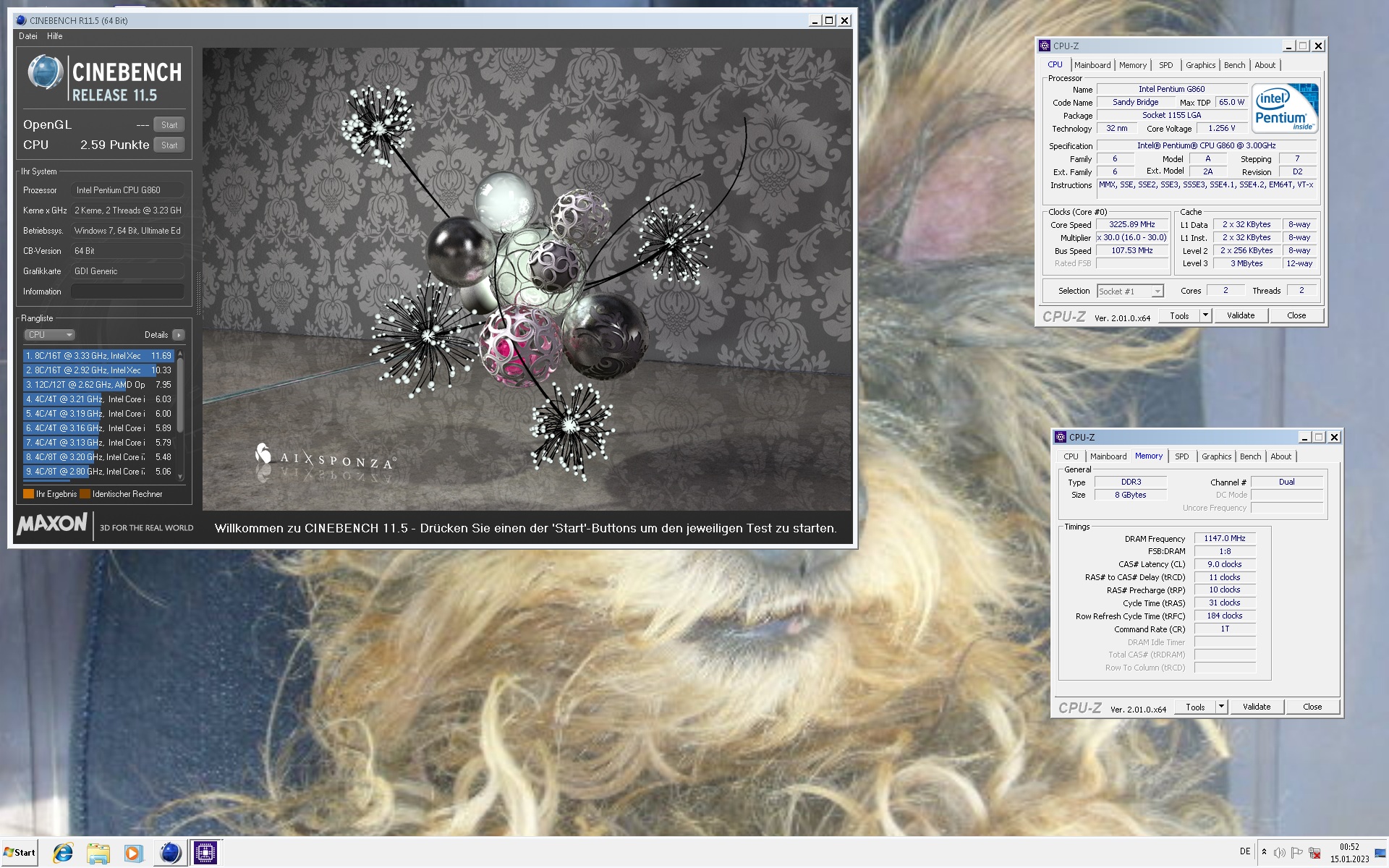Image resolution: width=1389 pixels, height=868 pixels.
Task: Open About tab in top CPU-Z
Action: point(1265,65)
